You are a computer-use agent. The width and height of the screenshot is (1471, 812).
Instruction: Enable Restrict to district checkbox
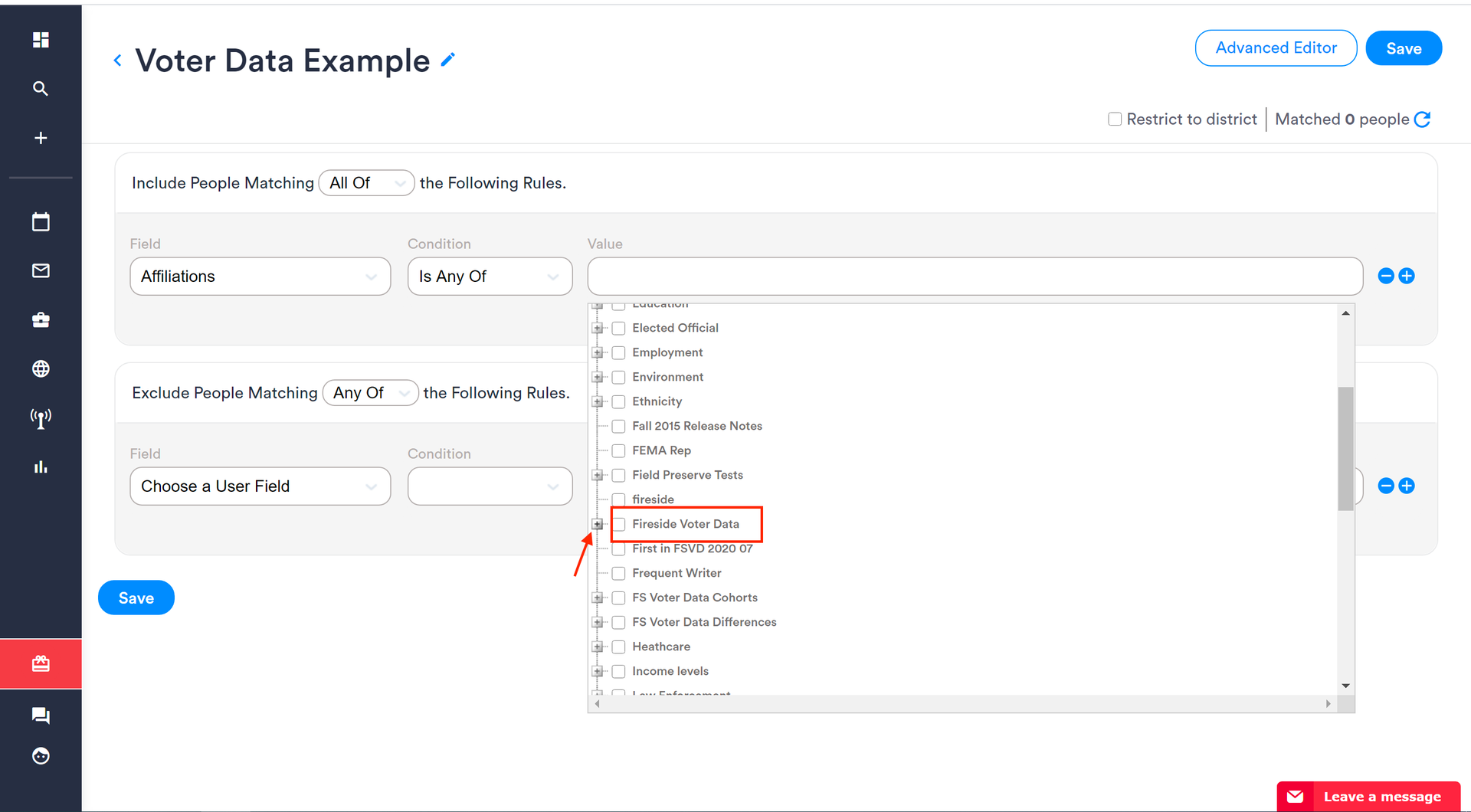point(1115,120)
